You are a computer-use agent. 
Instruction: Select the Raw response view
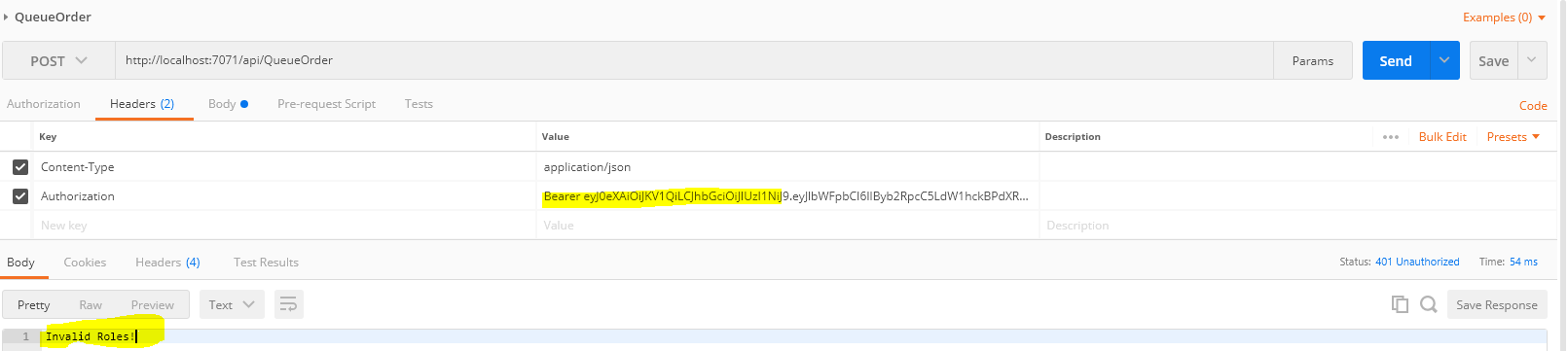pos(91,304)
